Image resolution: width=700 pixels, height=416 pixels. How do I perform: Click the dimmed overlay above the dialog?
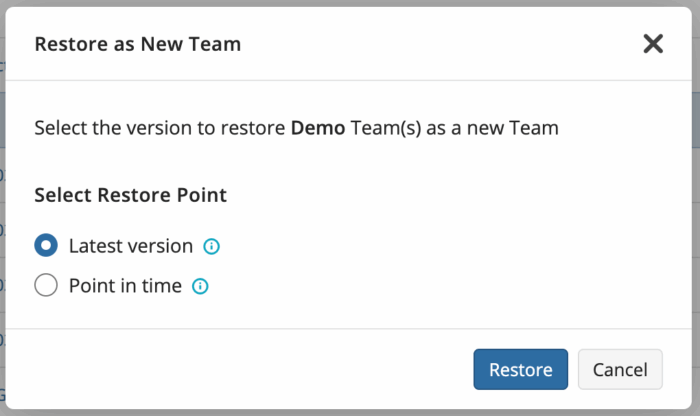pyautogui.click(x=350, y=3)
